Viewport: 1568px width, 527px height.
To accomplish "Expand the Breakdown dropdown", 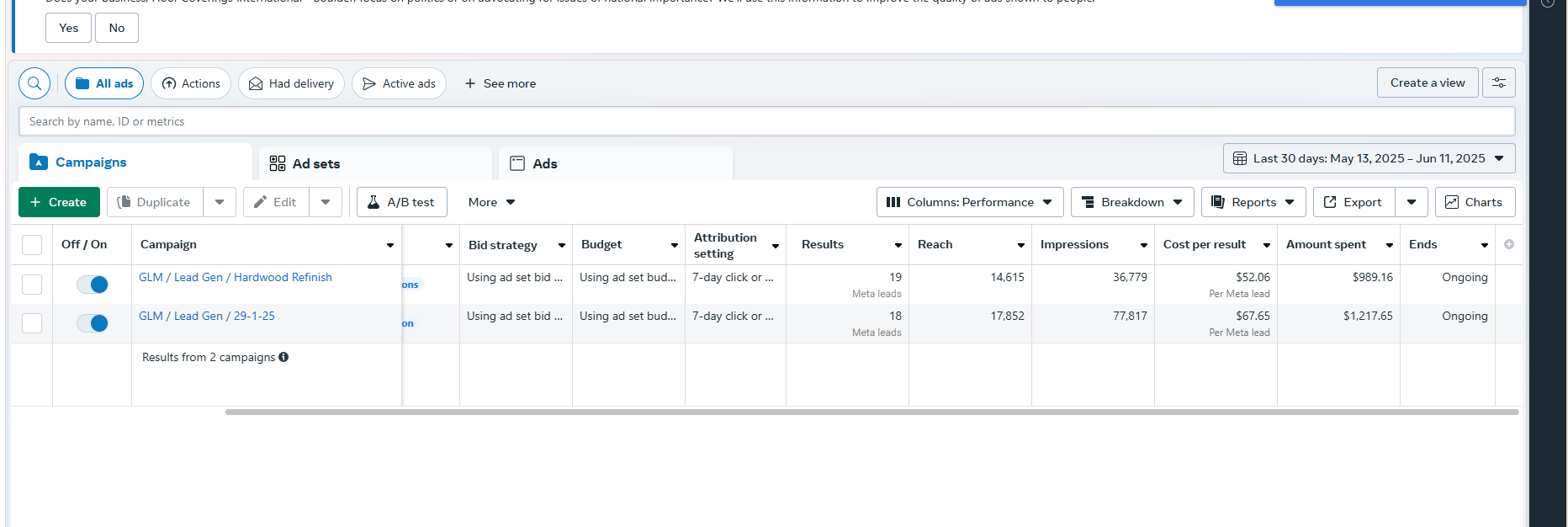I will (x=1131, y=202).
